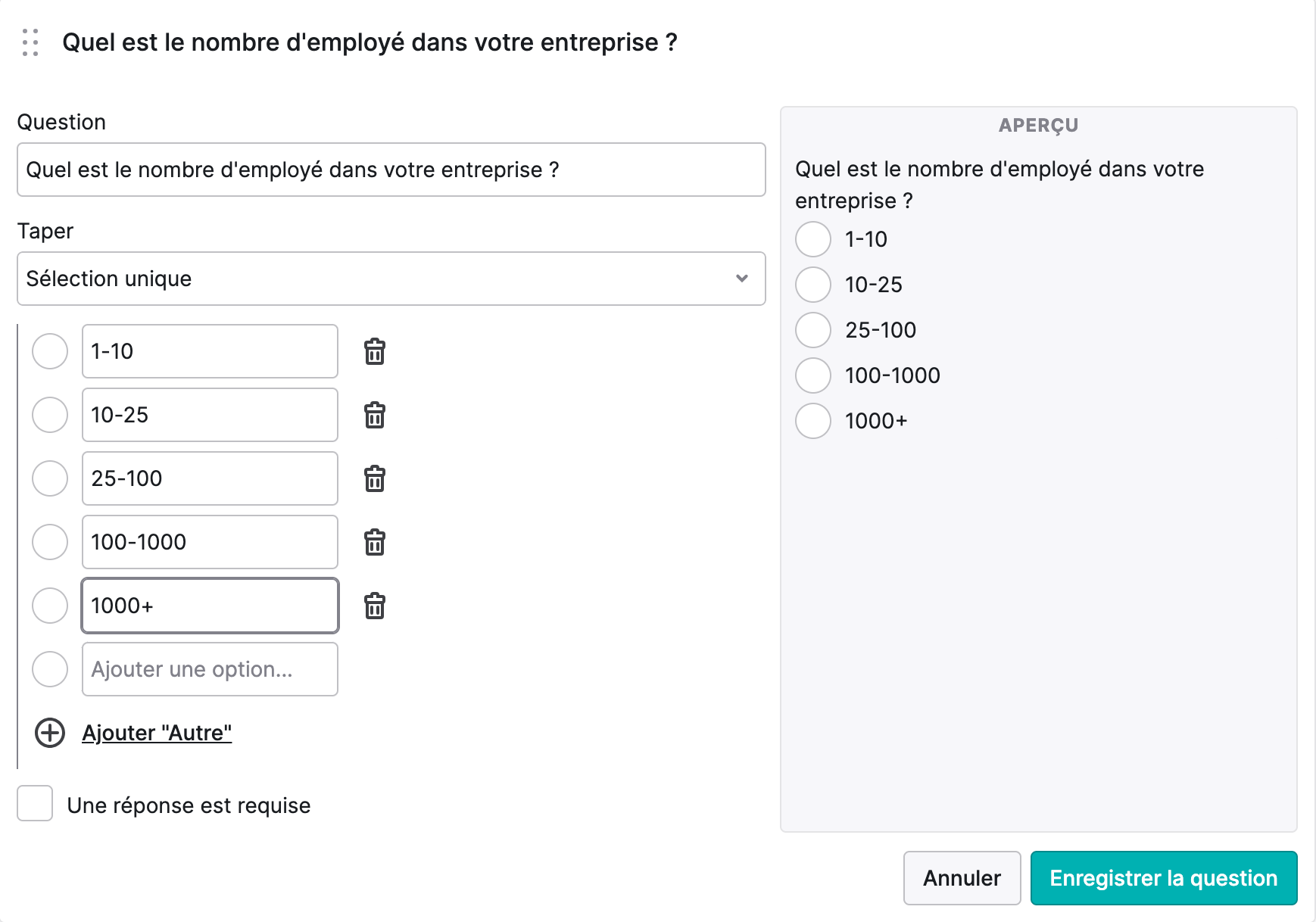Click the drag handle beside question title
This screenshot has width=1316, height=922.
[x=30, y=42]
